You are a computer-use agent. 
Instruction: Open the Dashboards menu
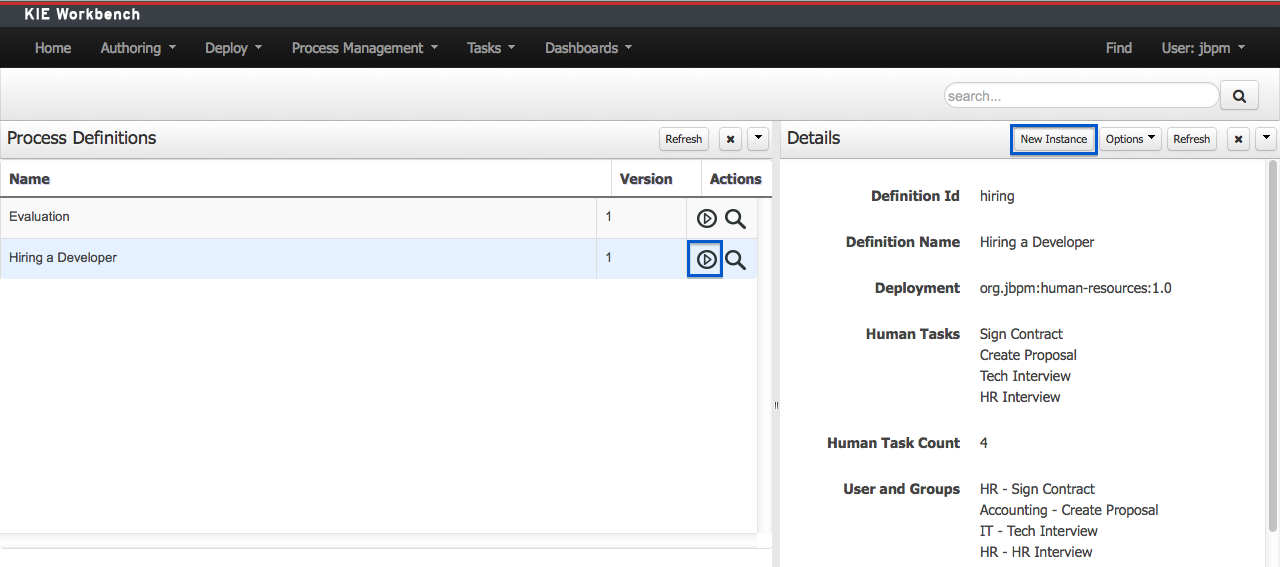[588, 48]
